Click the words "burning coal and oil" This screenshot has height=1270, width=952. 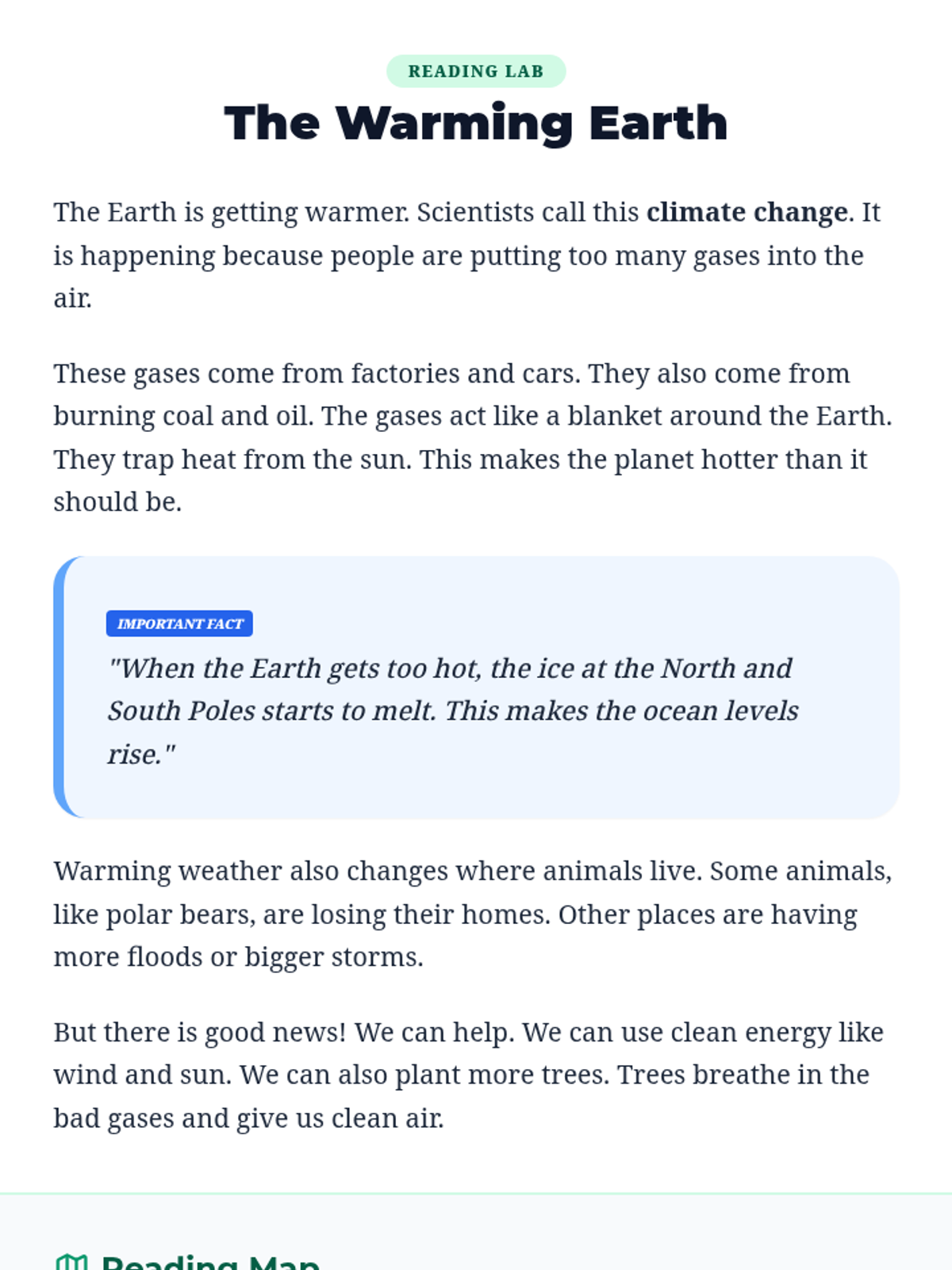pyautogui.click(x=180, y=416)
